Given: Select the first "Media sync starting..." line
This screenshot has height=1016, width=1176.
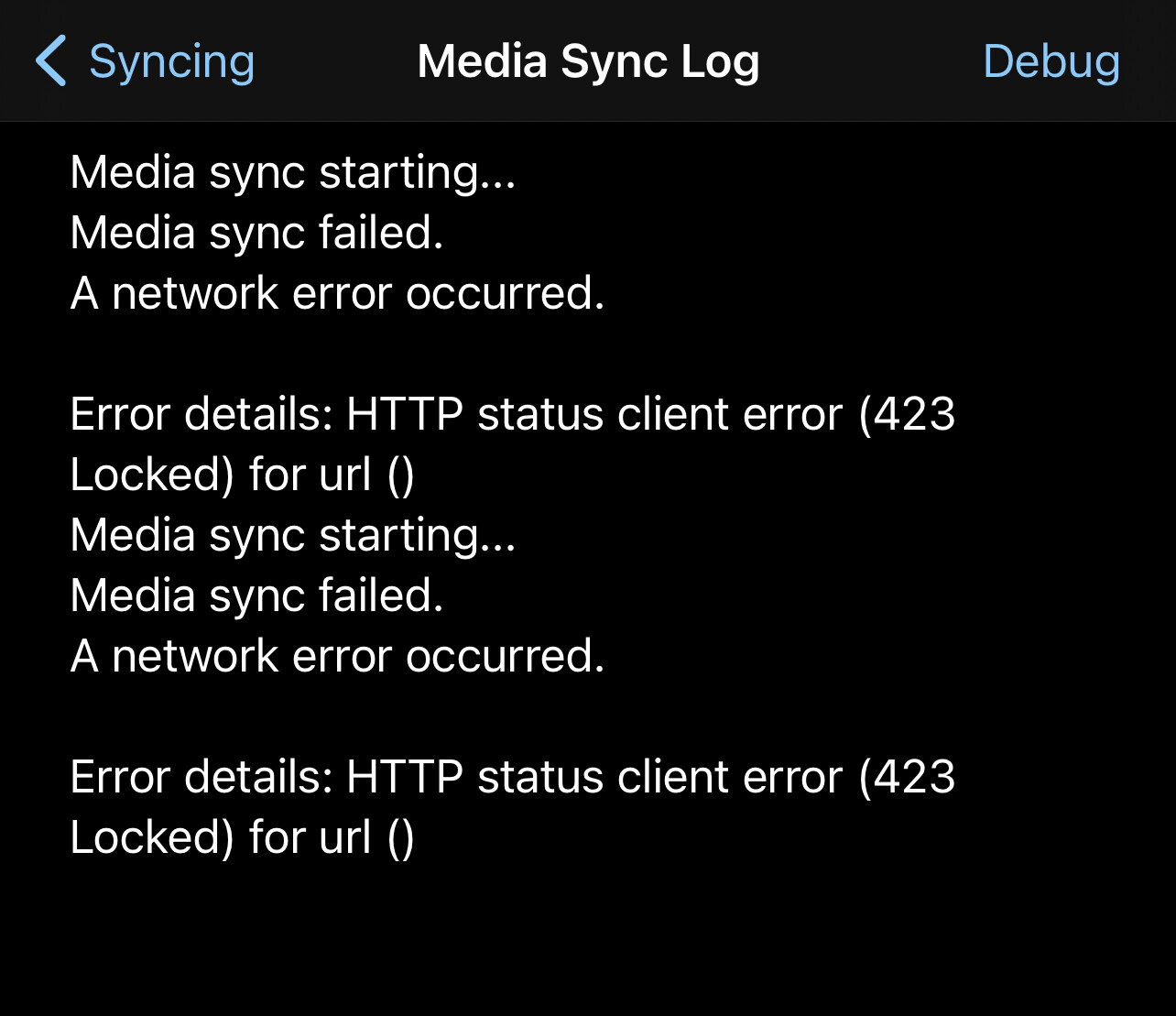Looking at the screenshot, I should [293, 173].
